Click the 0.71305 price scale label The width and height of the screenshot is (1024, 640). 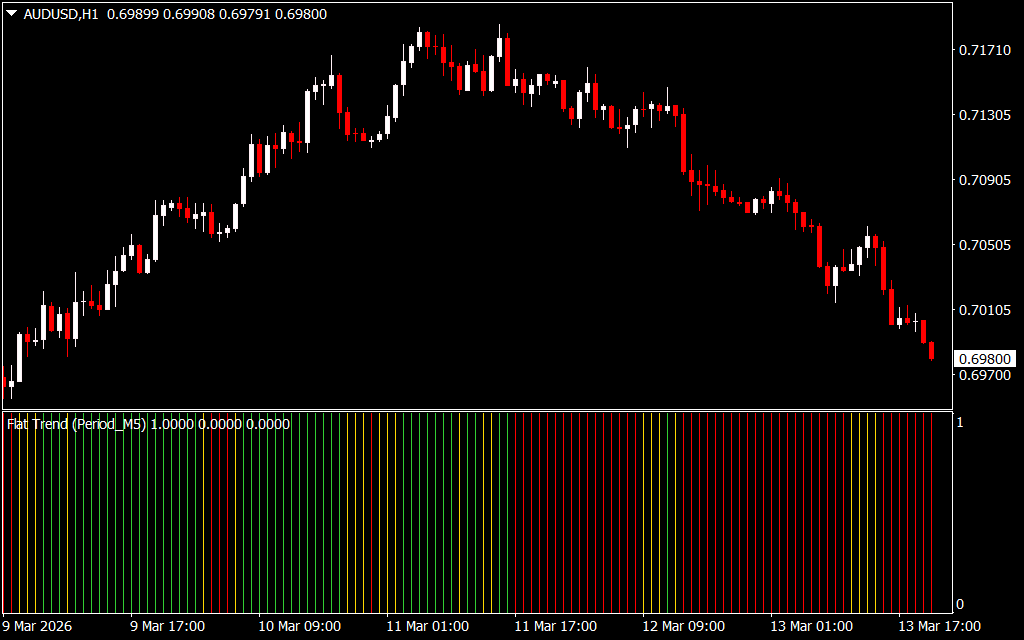pyautogui.click(x=982, y=115)
